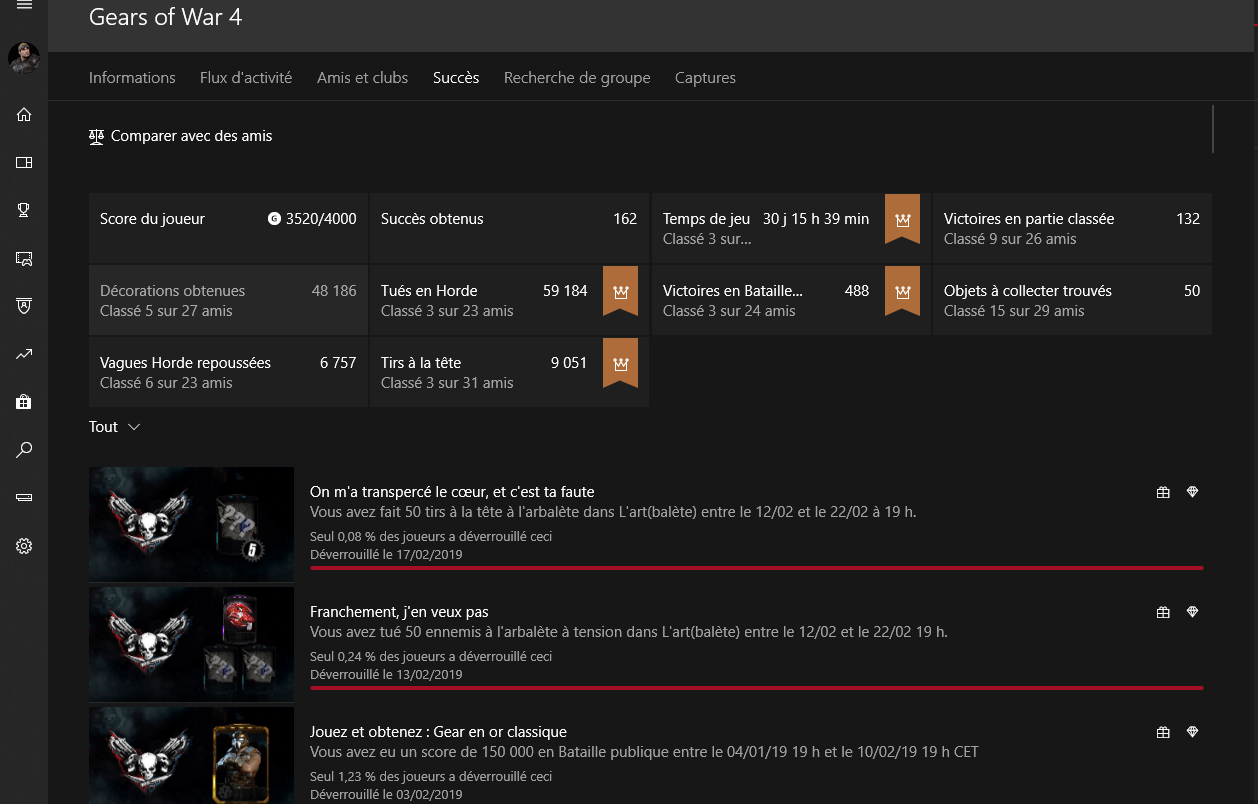This screenshot has height=804, width=1258.
Task: Open the Succès obtenus stat tile
Action: click(509, 228)
